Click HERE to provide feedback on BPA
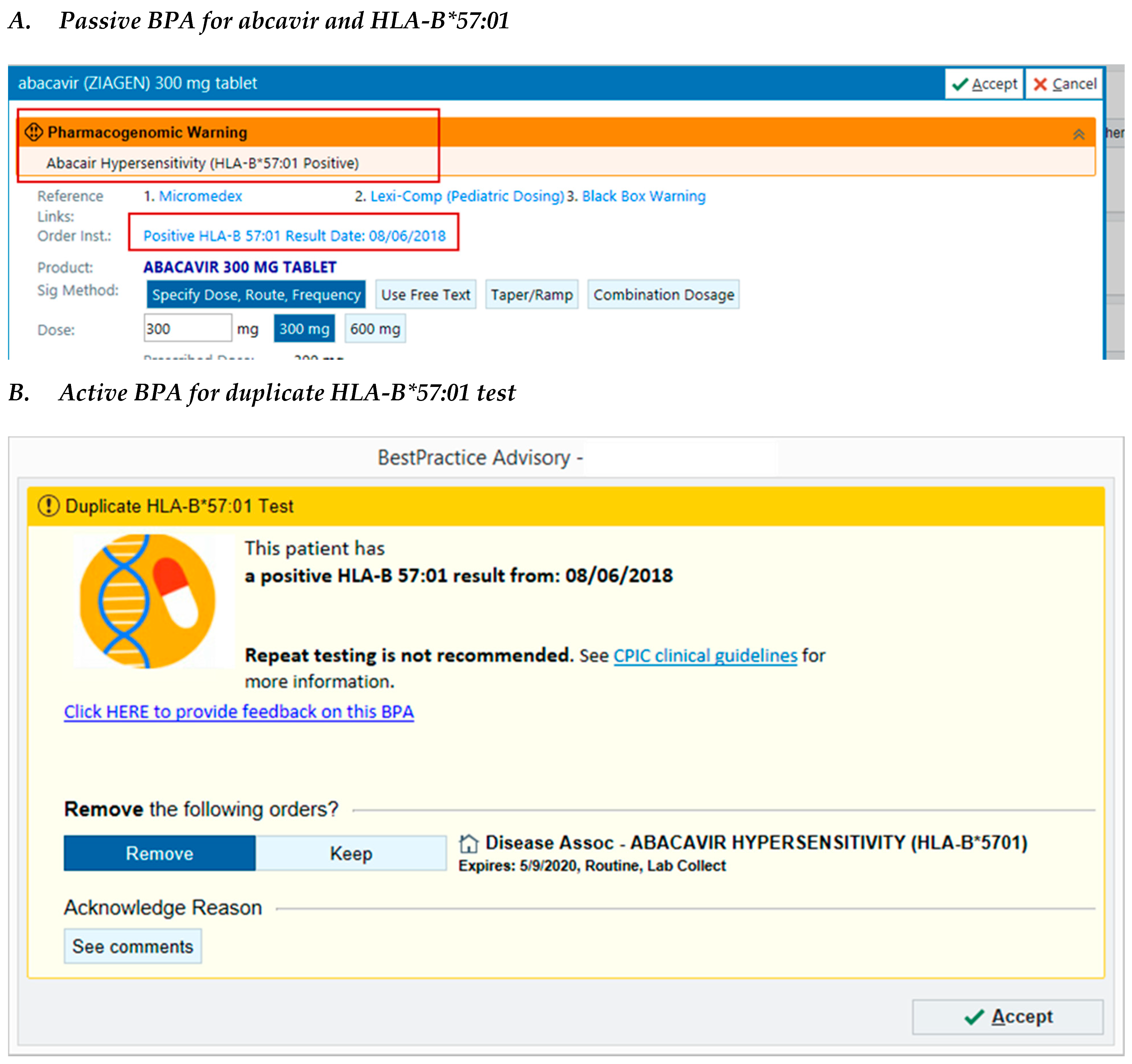1132x1064 pixels. point(239,712)
